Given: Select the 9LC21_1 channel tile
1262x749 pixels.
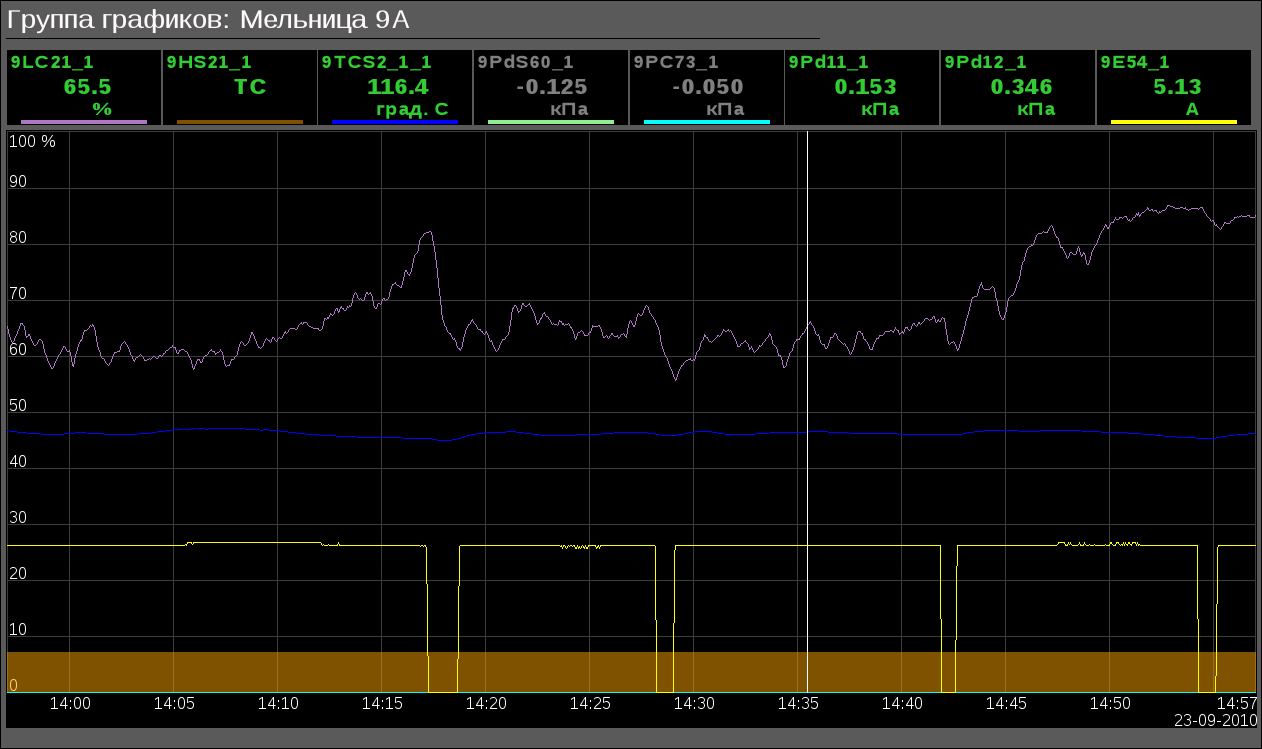Looking at the screenshot, I should click(x=84, y=88).
